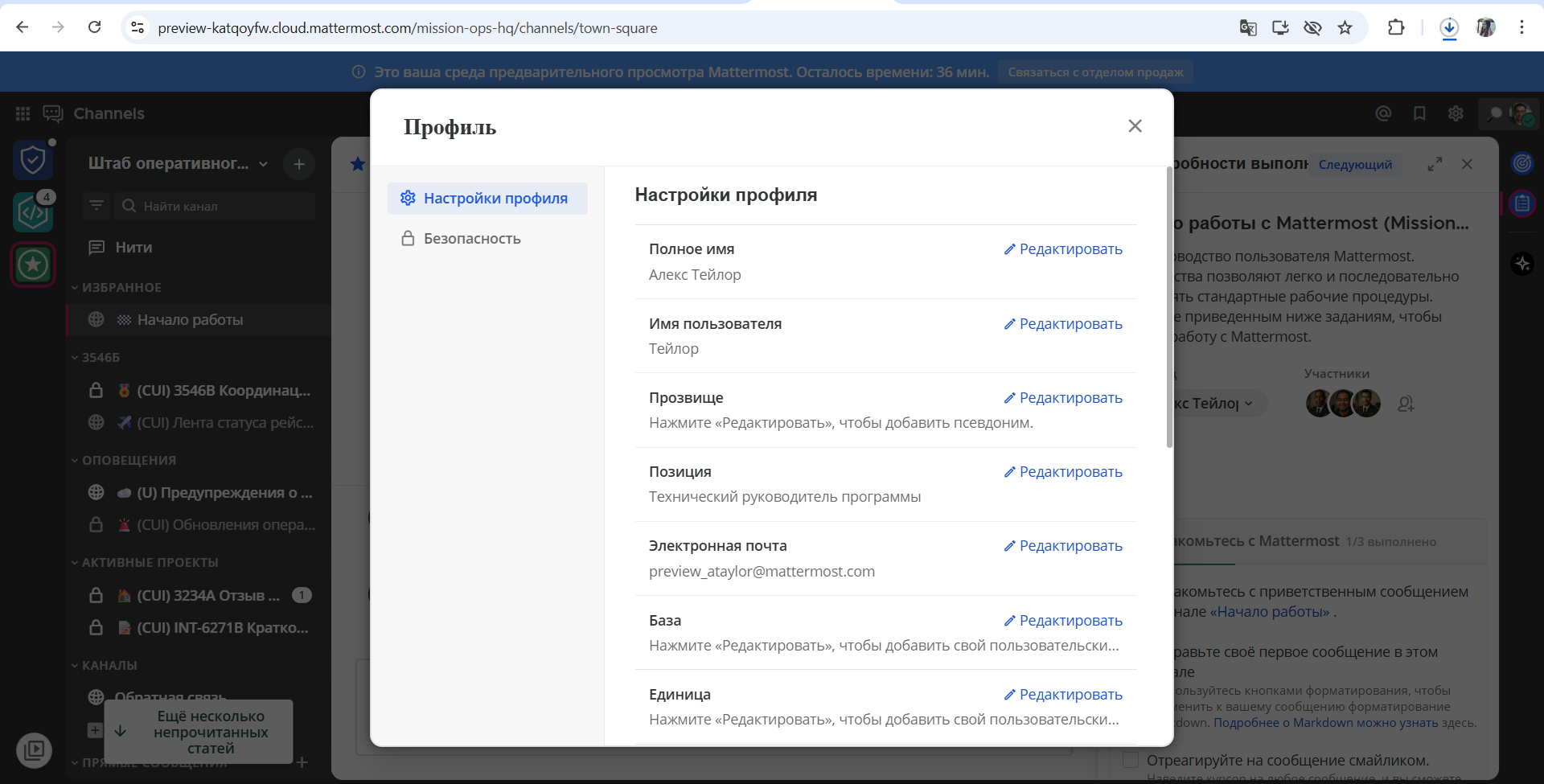Screen dimensions: 1544x784
Task: Open the team name dropdown Штаб оперативног
Action: point(264,163)
